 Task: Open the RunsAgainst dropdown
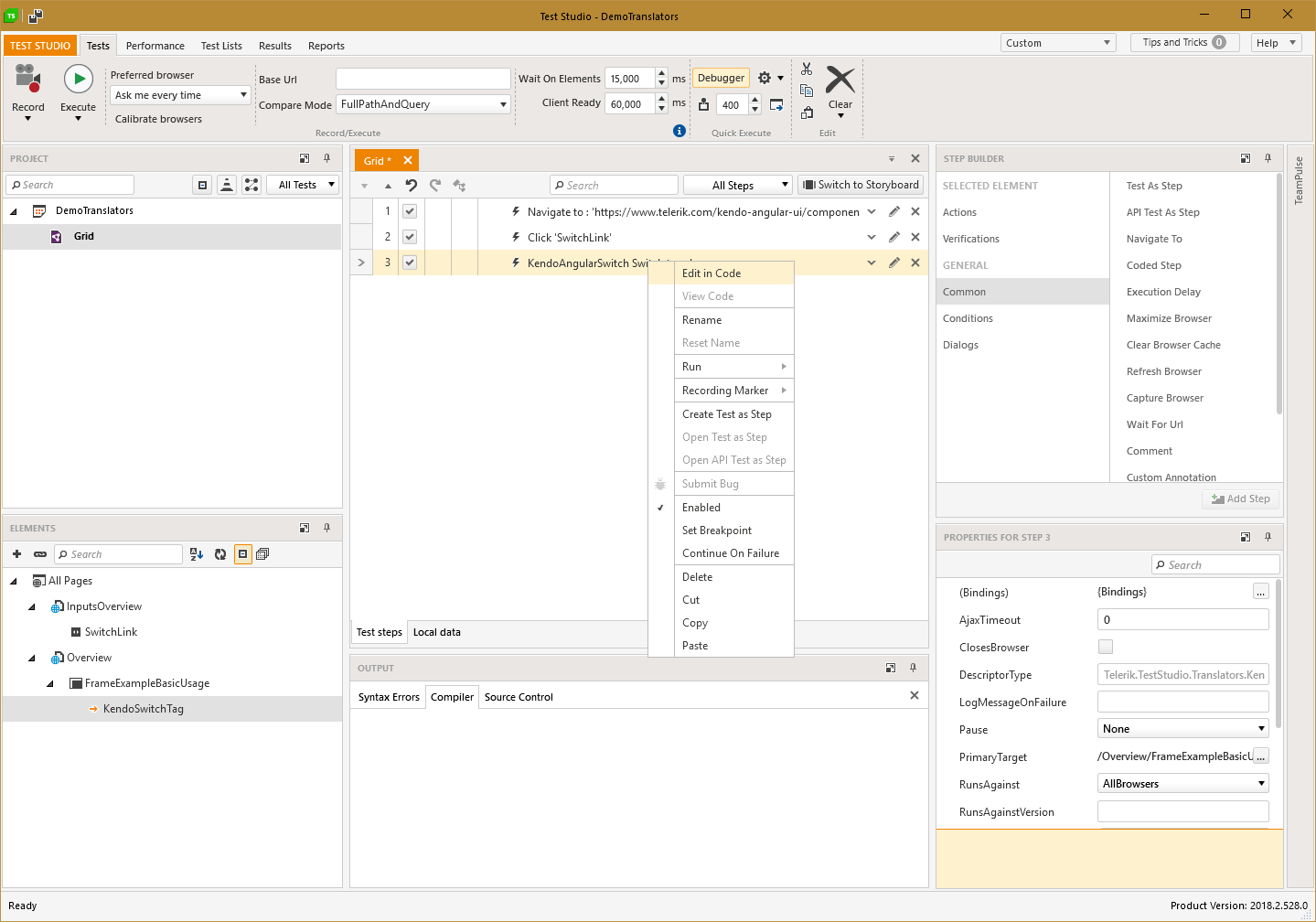click(x=1182, y=784)
